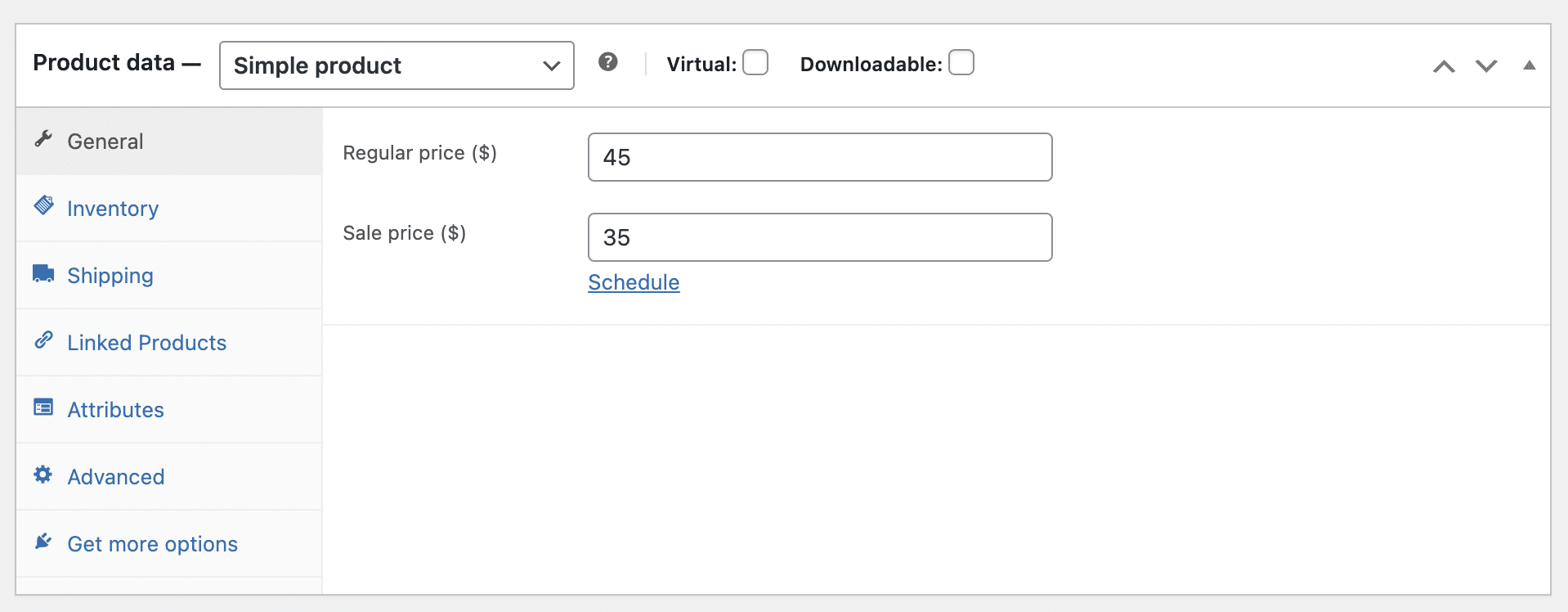Focus the Regular price input field

(x=820, y=157)
